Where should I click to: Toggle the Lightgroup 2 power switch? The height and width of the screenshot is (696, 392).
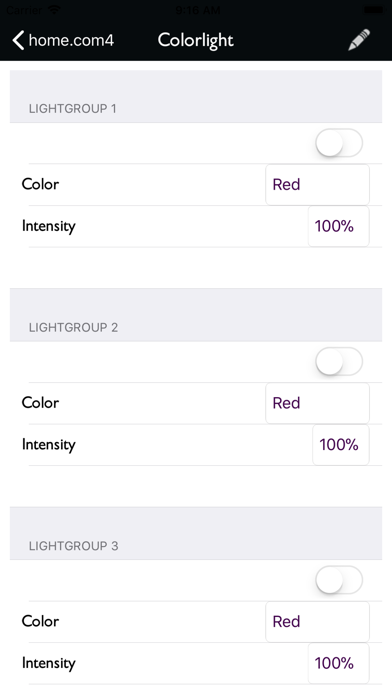339,361
